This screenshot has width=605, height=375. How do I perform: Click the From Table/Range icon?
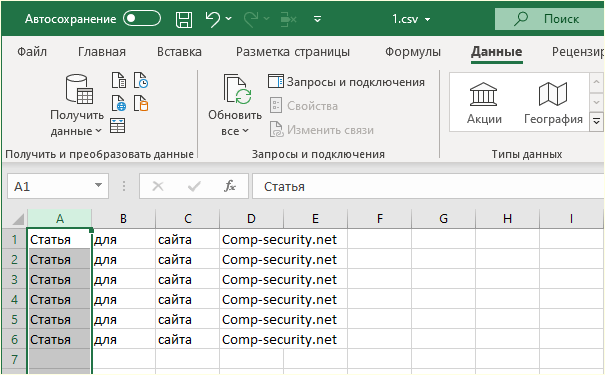(117, 126)
